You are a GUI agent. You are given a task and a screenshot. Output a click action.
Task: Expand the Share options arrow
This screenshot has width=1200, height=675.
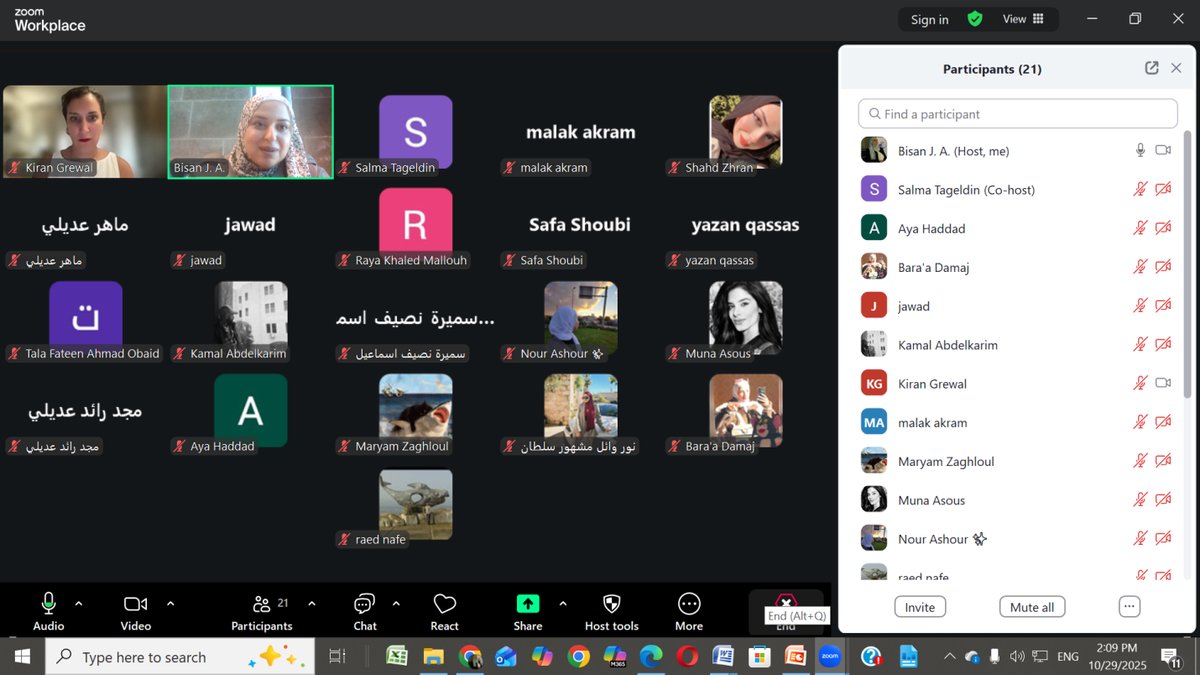[x=562, y=604]
